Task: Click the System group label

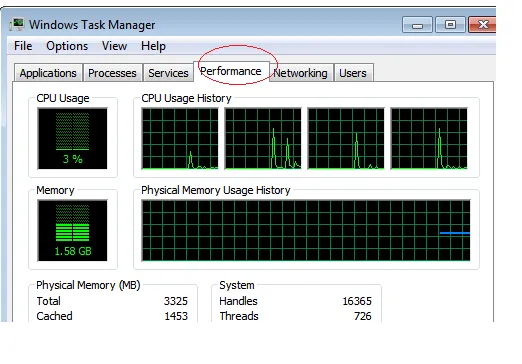Action: coord(237,285)
